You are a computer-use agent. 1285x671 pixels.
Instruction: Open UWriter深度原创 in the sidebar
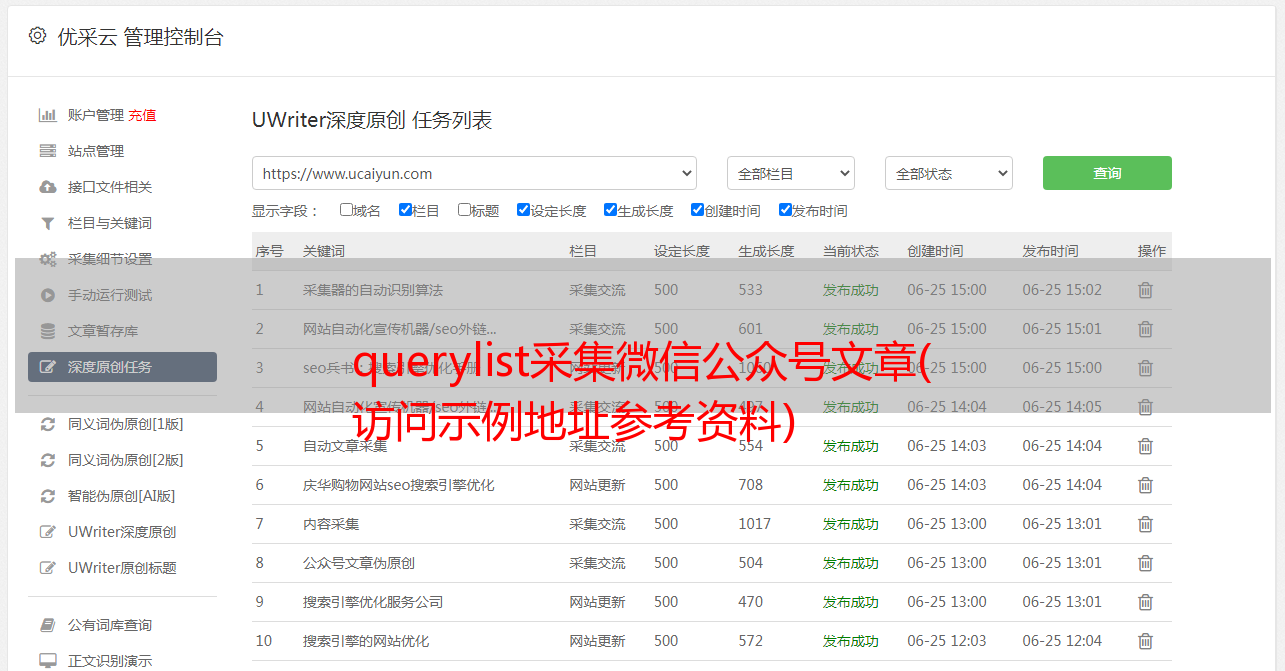[x=122, y=532]
